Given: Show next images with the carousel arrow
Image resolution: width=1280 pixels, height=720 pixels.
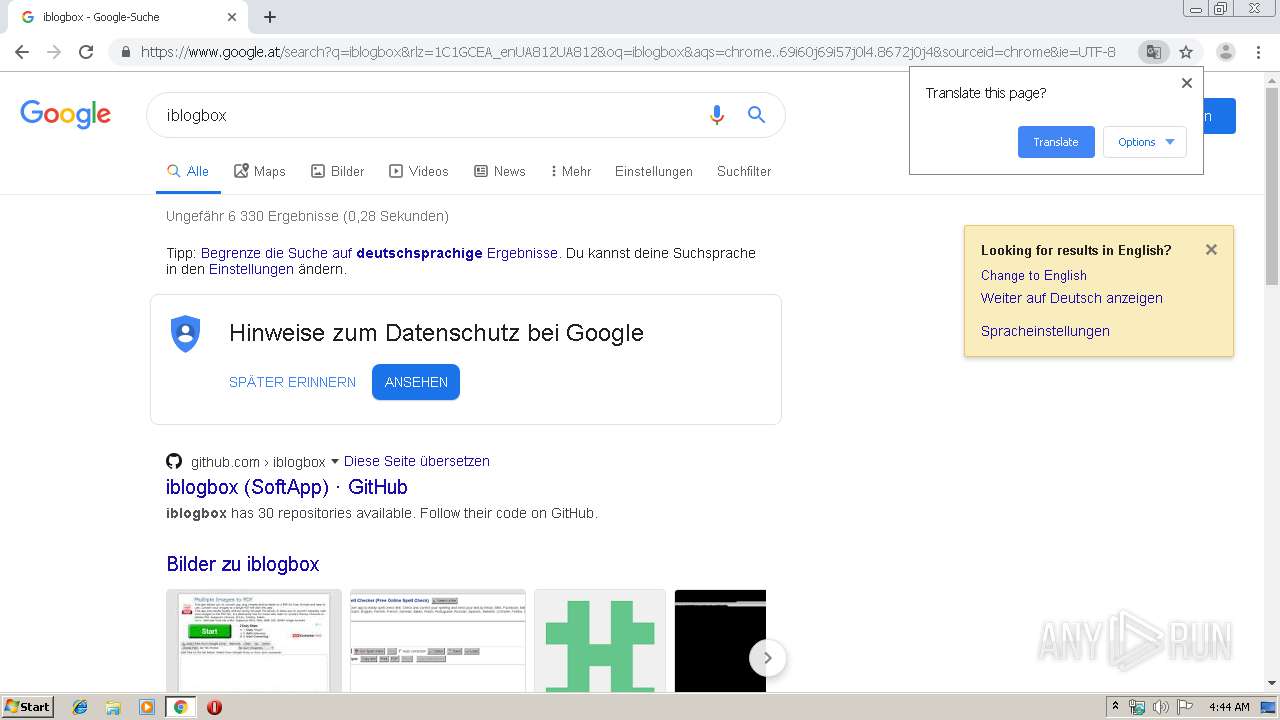Looking at the screenshot, I should 768,658.
